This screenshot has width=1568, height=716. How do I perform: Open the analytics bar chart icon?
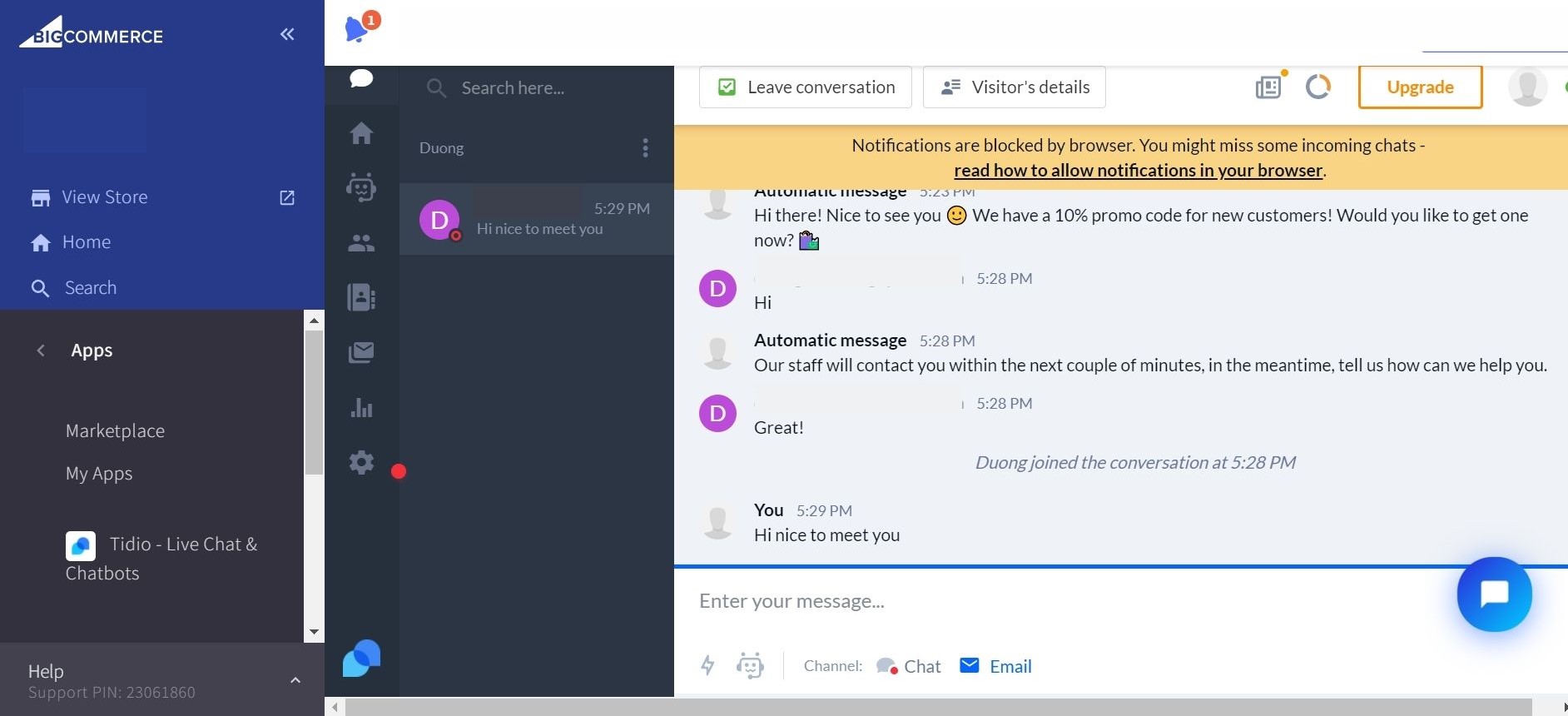(x=361, y=408)
